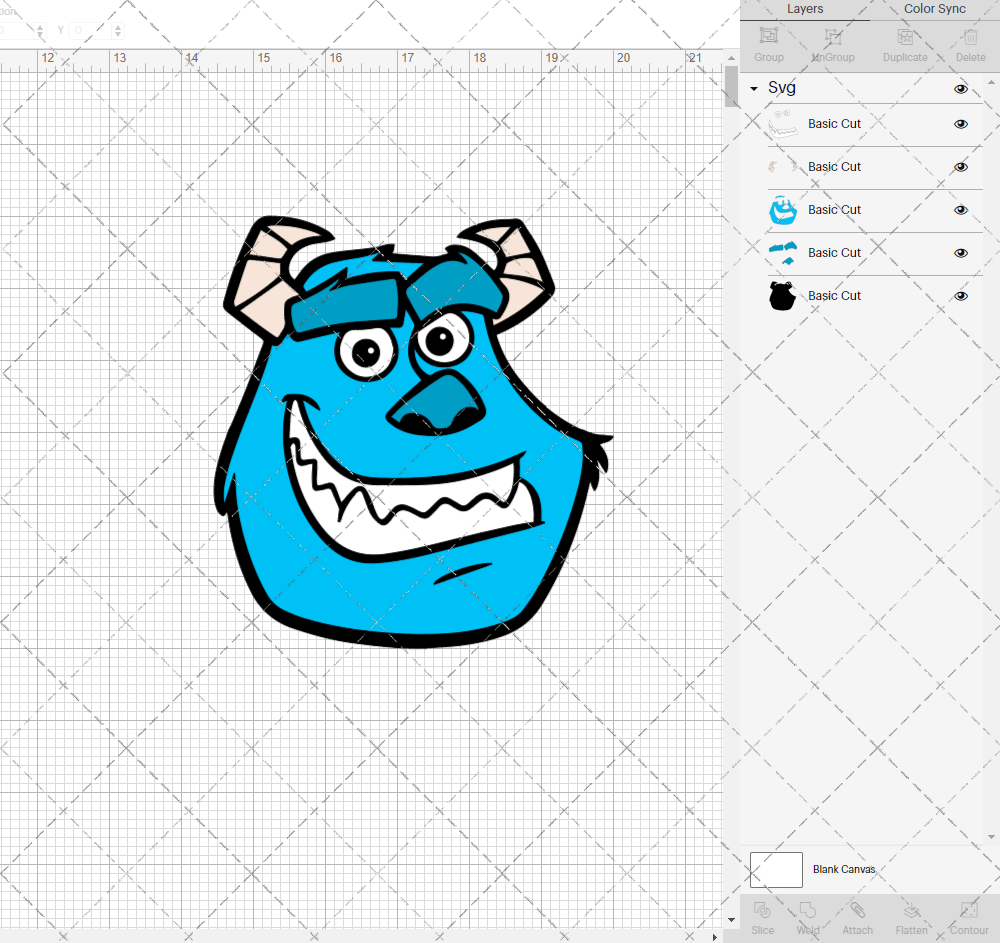The width and height of the screenshot is (1000, 943).
Task: Collapse the Svg layer group
Action: (x=754, y=89)
